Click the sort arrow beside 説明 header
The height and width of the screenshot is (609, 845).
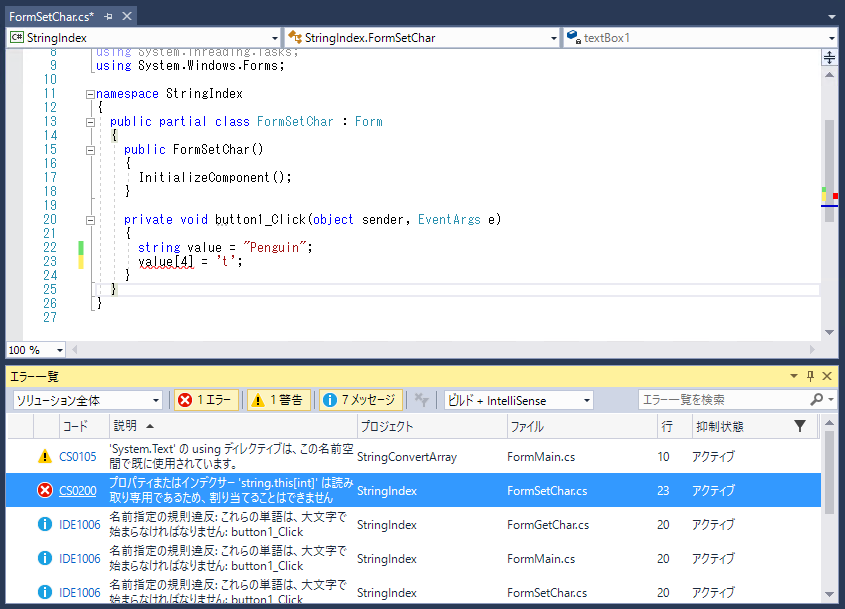(x=150, y=426)
